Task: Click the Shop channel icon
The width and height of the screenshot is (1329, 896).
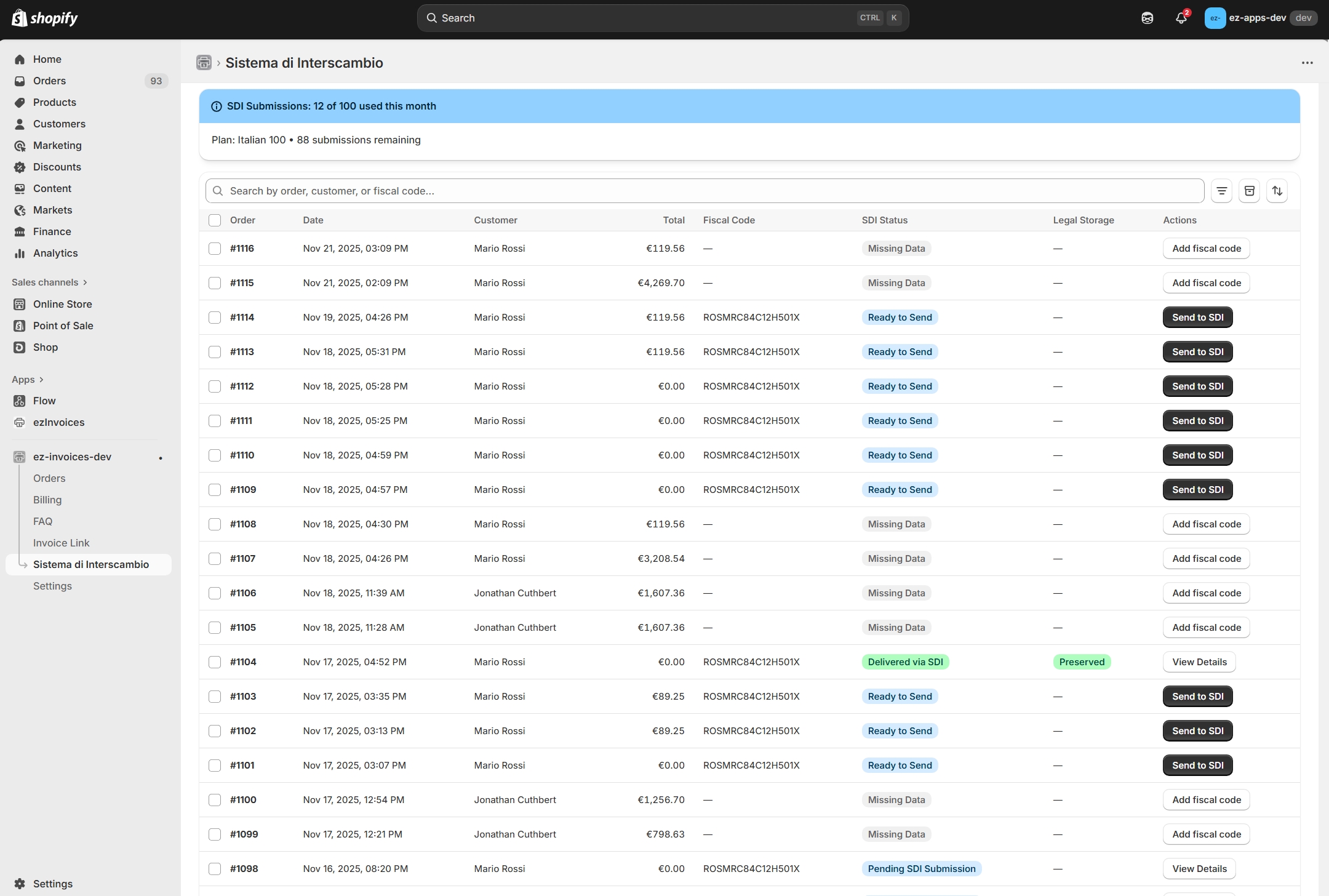Action: pos(20,347)
